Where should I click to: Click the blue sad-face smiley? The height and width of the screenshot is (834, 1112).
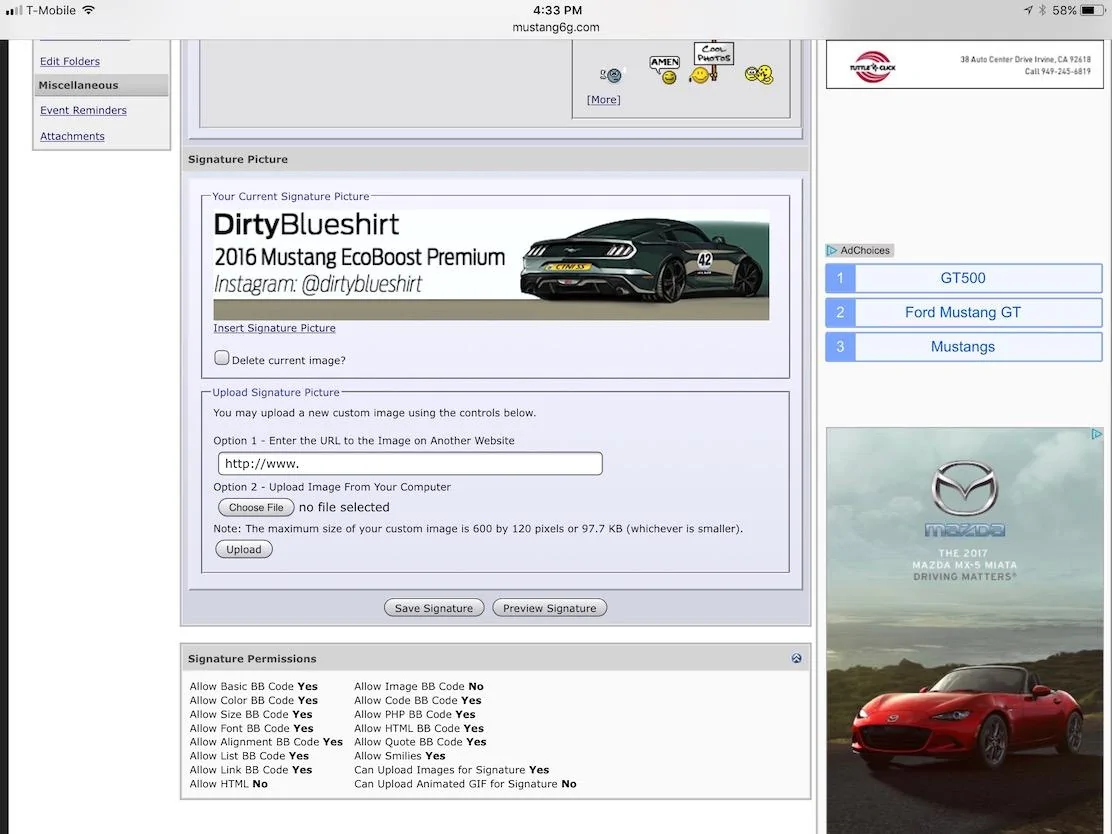pyautogui.click(x=611, y=74)
